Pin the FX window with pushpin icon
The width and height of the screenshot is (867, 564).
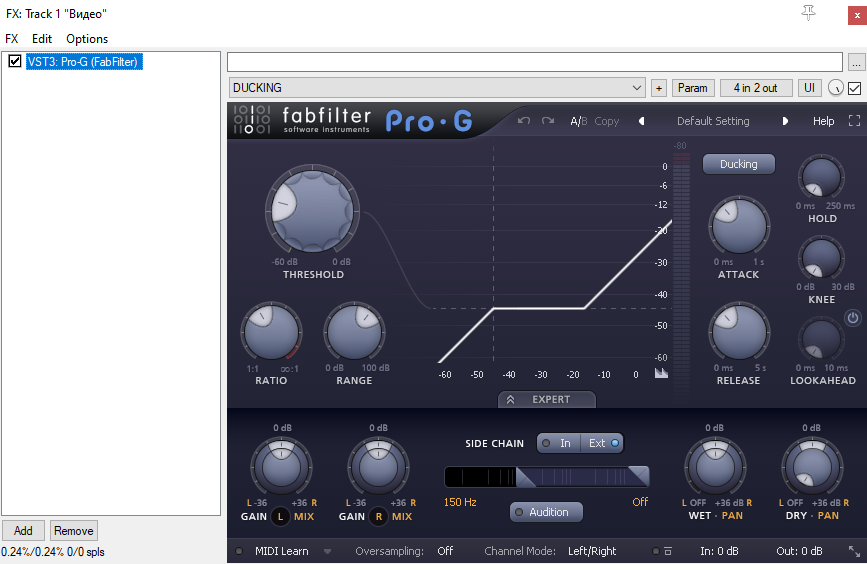(x=808, y=13)
